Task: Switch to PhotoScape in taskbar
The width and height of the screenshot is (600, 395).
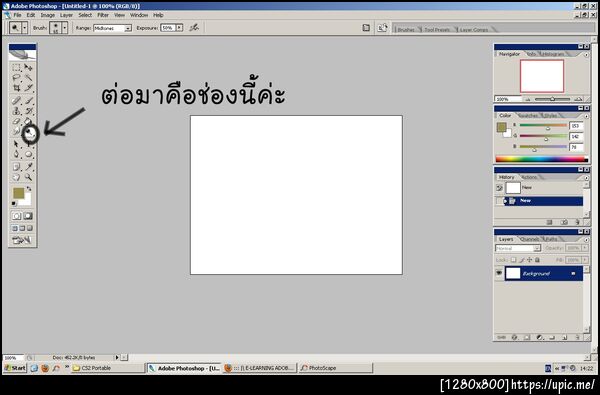Action: click(335, 368)
